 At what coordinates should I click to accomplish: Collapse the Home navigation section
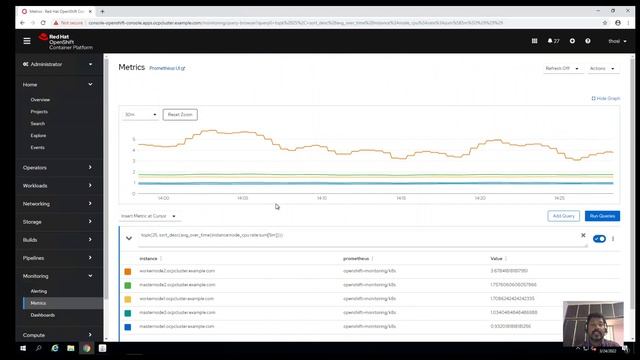coord(58,84)
